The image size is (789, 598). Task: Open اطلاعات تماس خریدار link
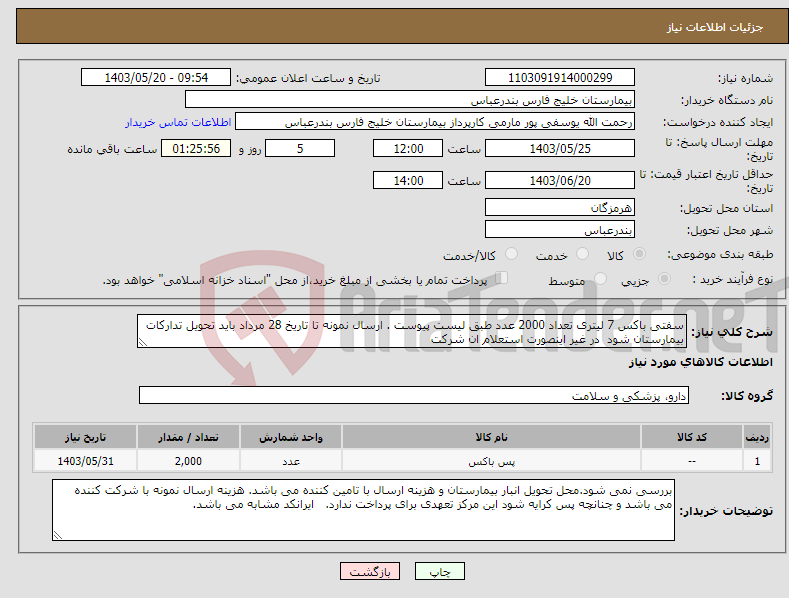coord(178,122)
